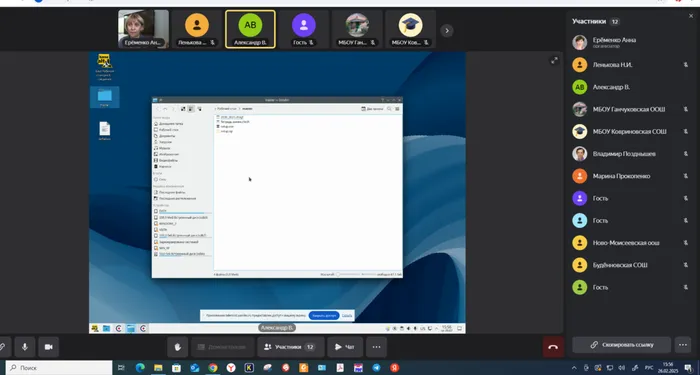Click file manager back arrow

point(158,109)
